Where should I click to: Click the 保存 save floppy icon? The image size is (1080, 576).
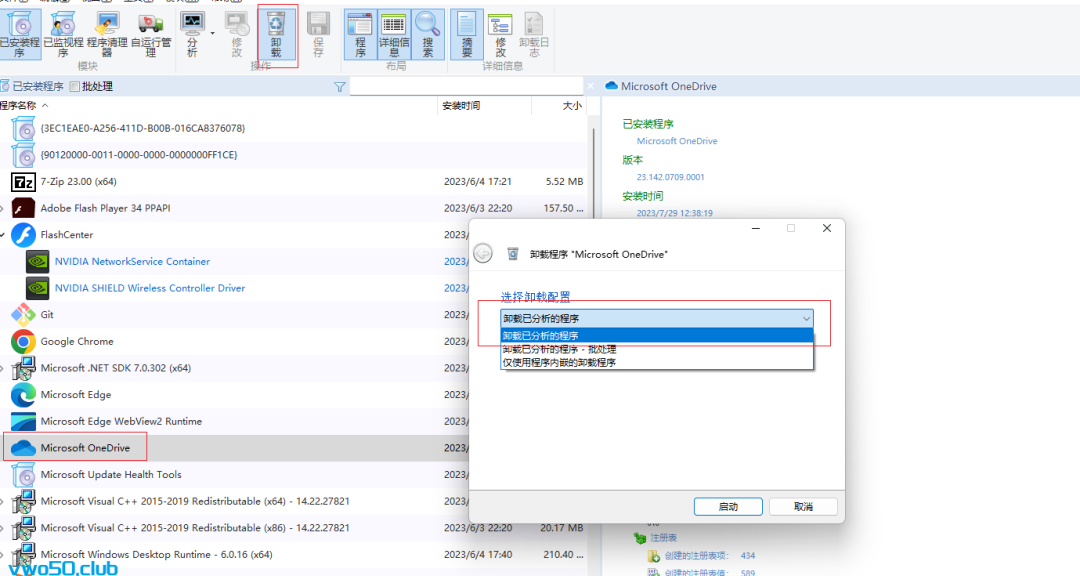pyautogui.click(x=318, y=34)
